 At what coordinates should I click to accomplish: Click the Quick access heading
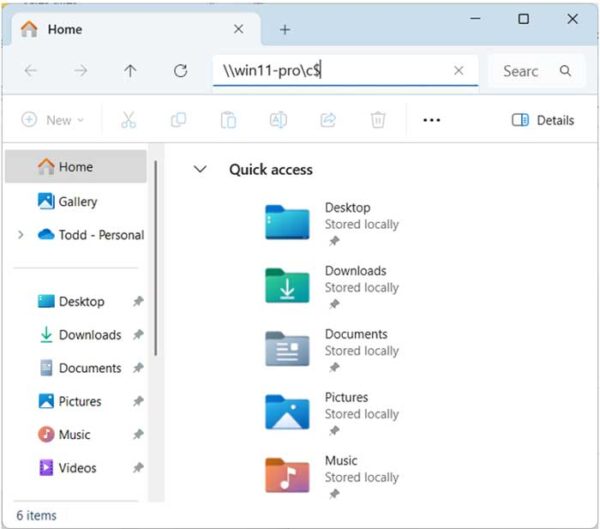click(271, 170)
